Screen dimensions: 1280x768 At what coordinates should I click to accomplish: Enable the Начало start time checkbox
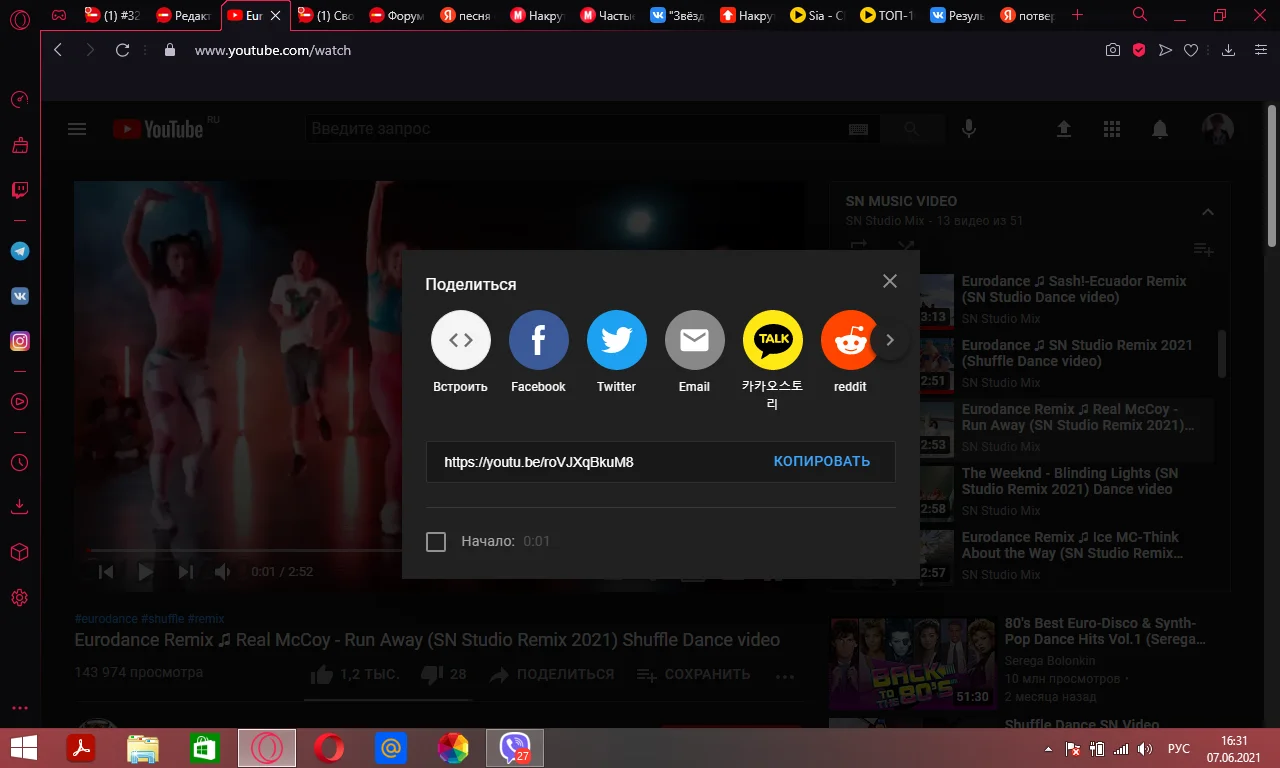[x=436, y=542]
